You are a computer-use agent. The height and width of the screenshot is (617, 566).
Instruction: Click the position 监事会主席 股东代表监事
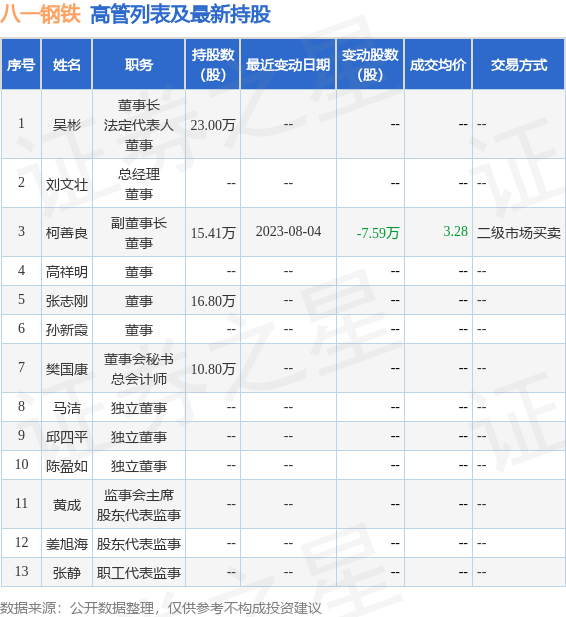(x=139, y=505)
